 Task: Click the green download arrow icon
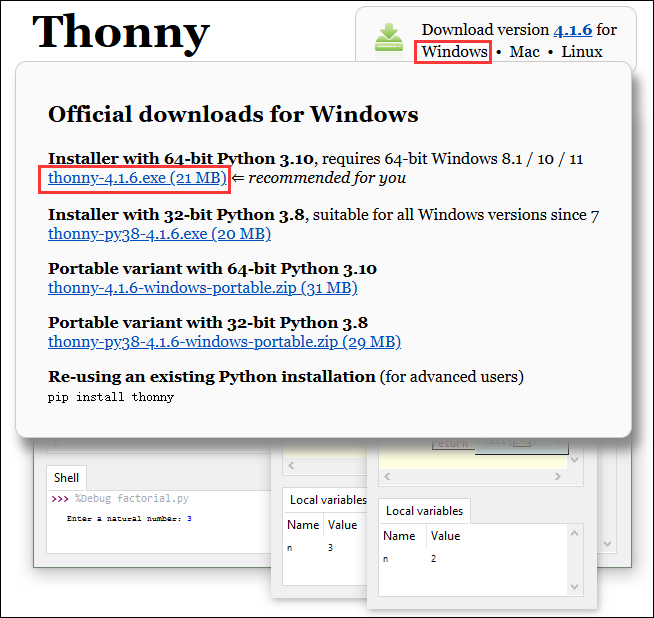[389, 38]
